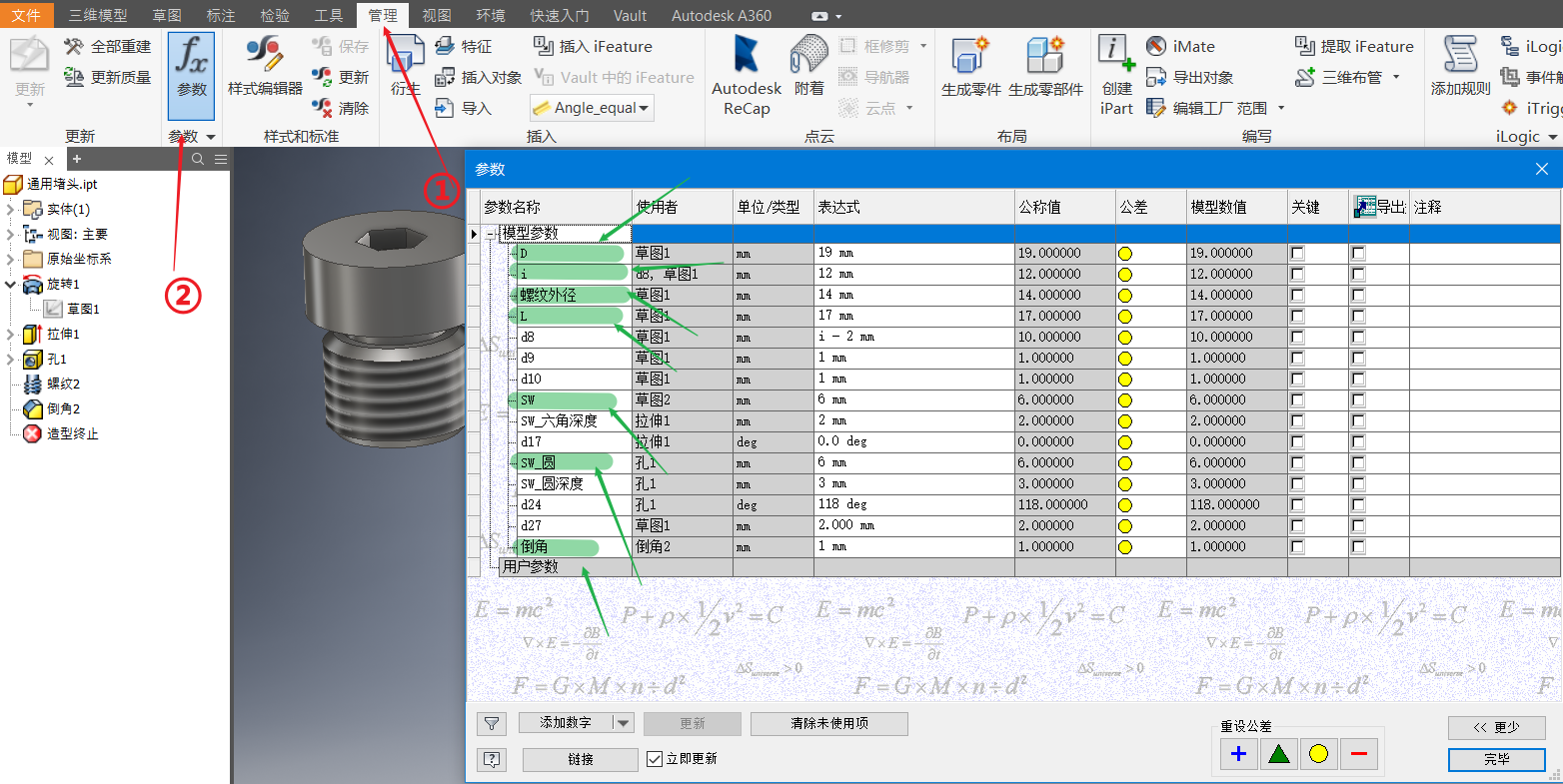Open the 添加数字 dropdown arrow

point(624,723)
